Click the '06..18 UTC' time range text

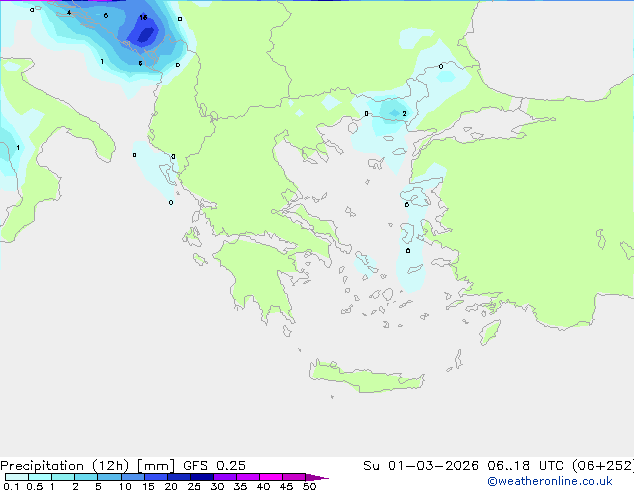(x=526, y=466)
